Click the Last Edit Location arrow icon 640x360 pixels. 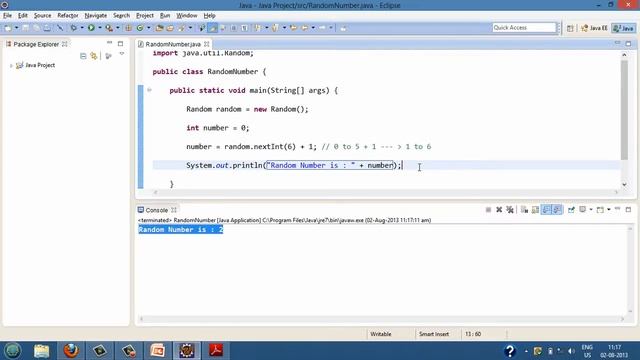tap(293, 28)
